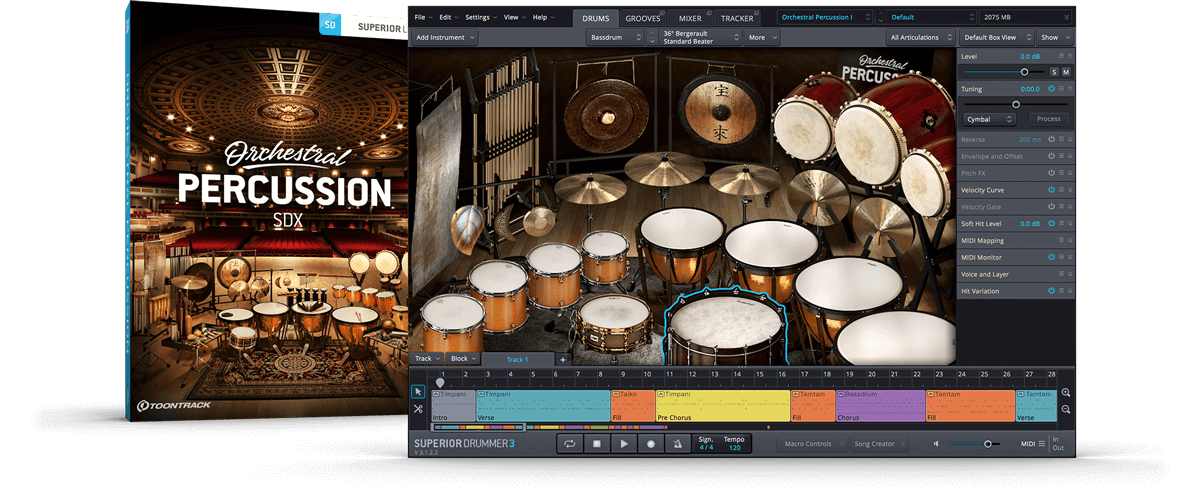Open the Edit menu
1200x493 pixels.
click(x=448, y=17)
